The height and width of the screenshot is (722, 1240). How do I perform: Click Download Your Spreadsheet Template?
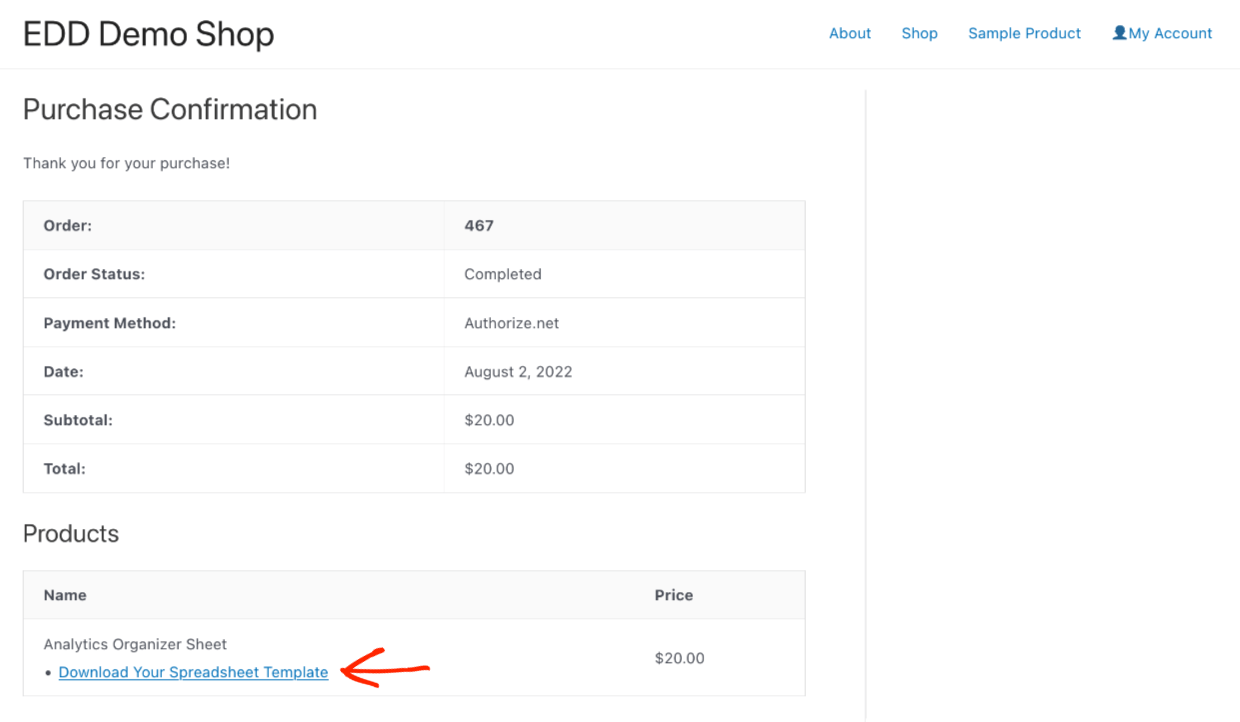point(193,672)
